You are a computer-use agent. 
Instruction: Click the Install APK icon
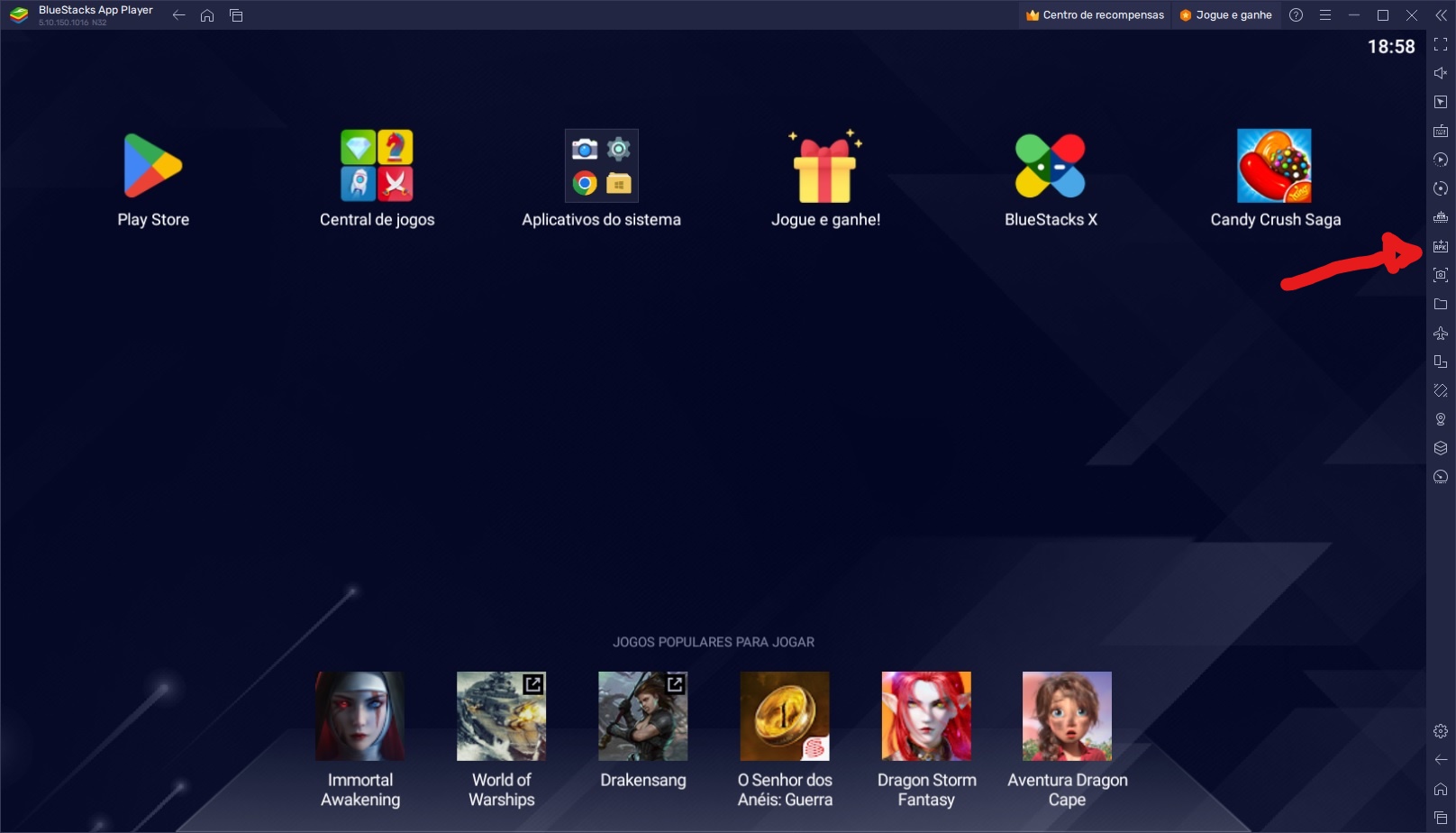tap(1441, 246)
